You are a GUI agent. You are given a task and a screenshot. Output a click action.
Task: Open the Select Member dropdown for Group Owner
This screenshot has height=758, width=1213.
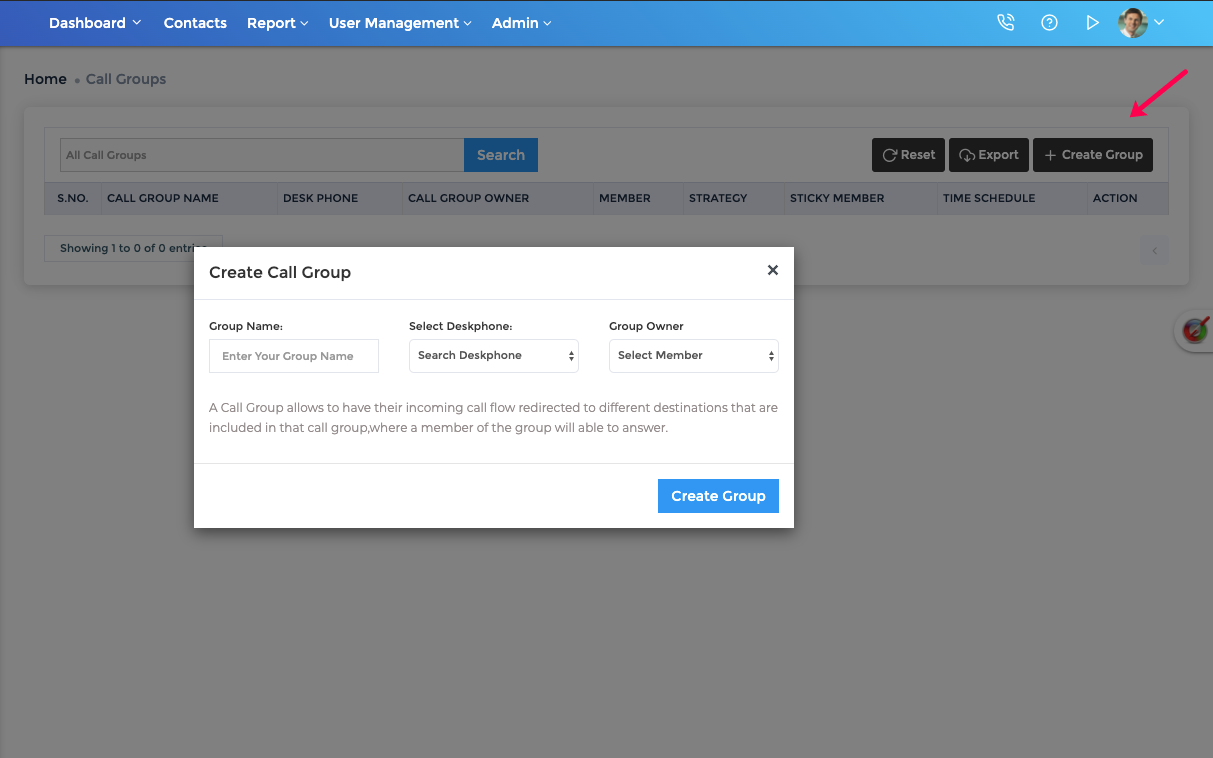pos(693,355)
